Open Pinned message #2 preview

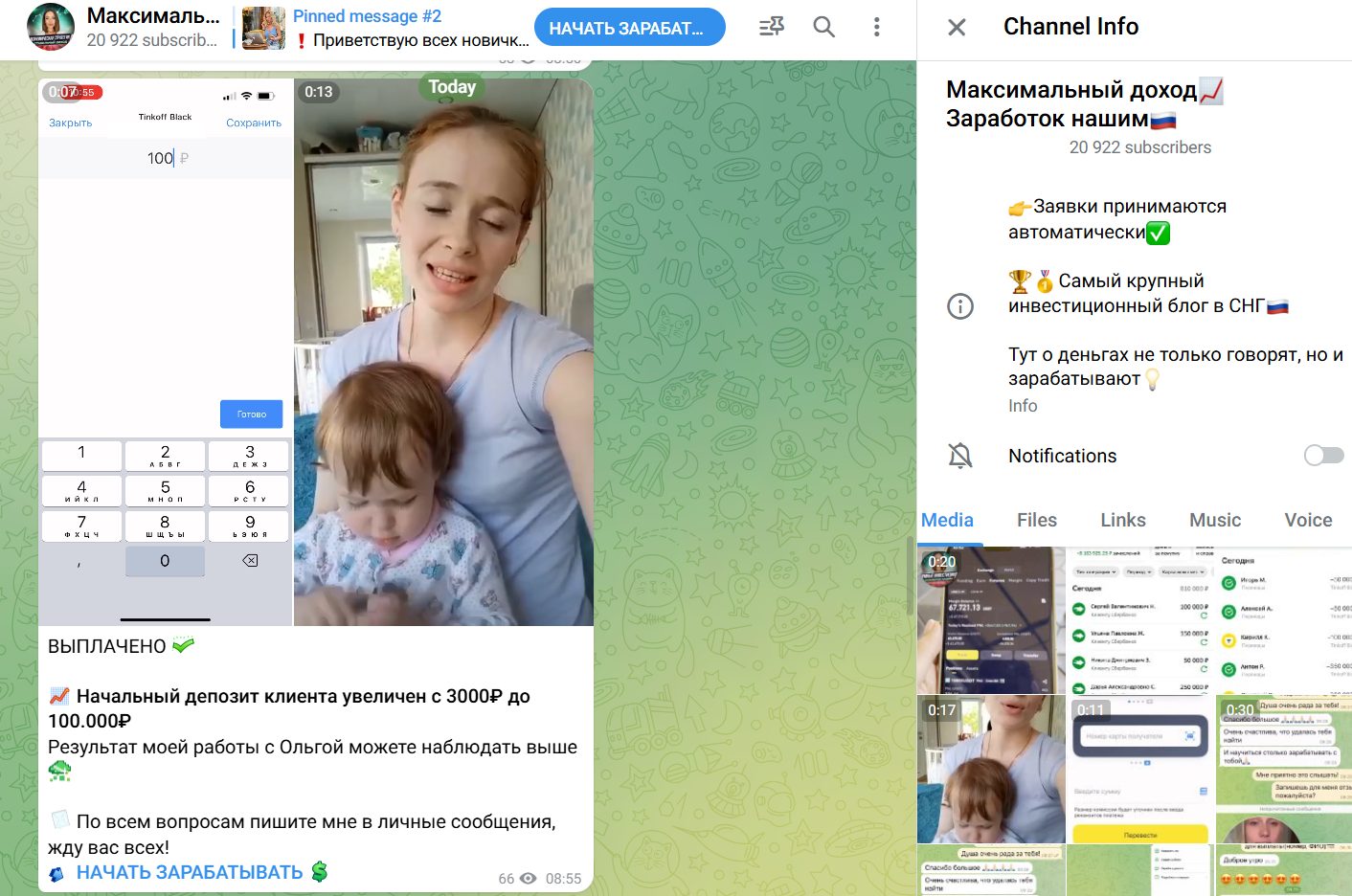click(410, 28)
